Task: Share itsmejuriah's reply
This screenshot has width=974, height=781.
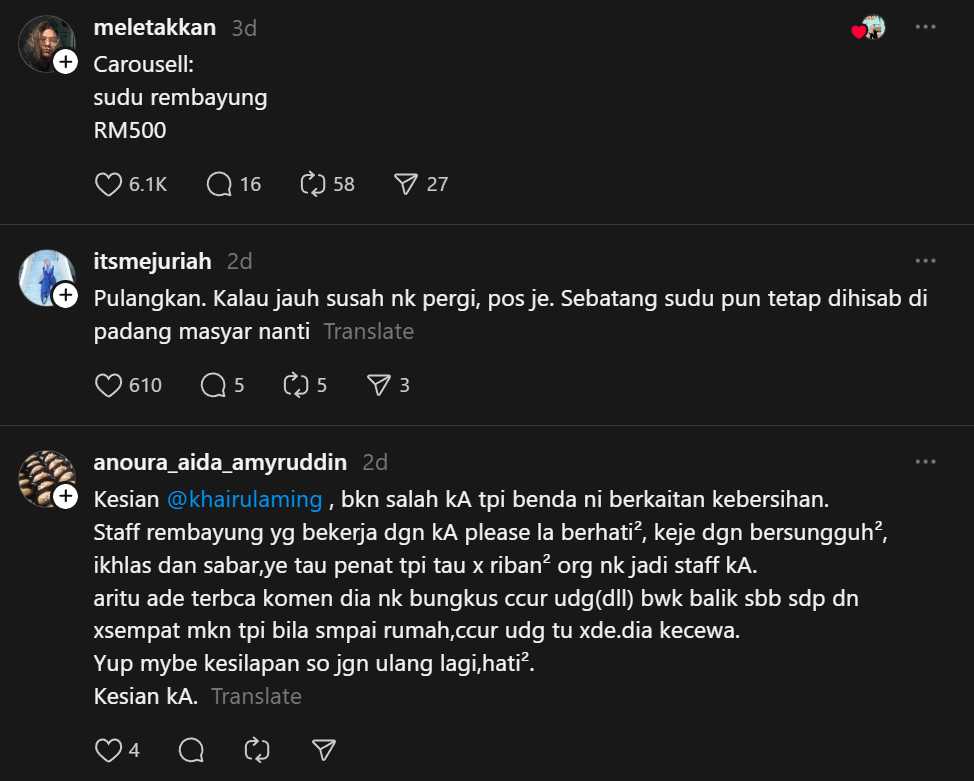Action: pyautogui.click(x=378, y=385)
